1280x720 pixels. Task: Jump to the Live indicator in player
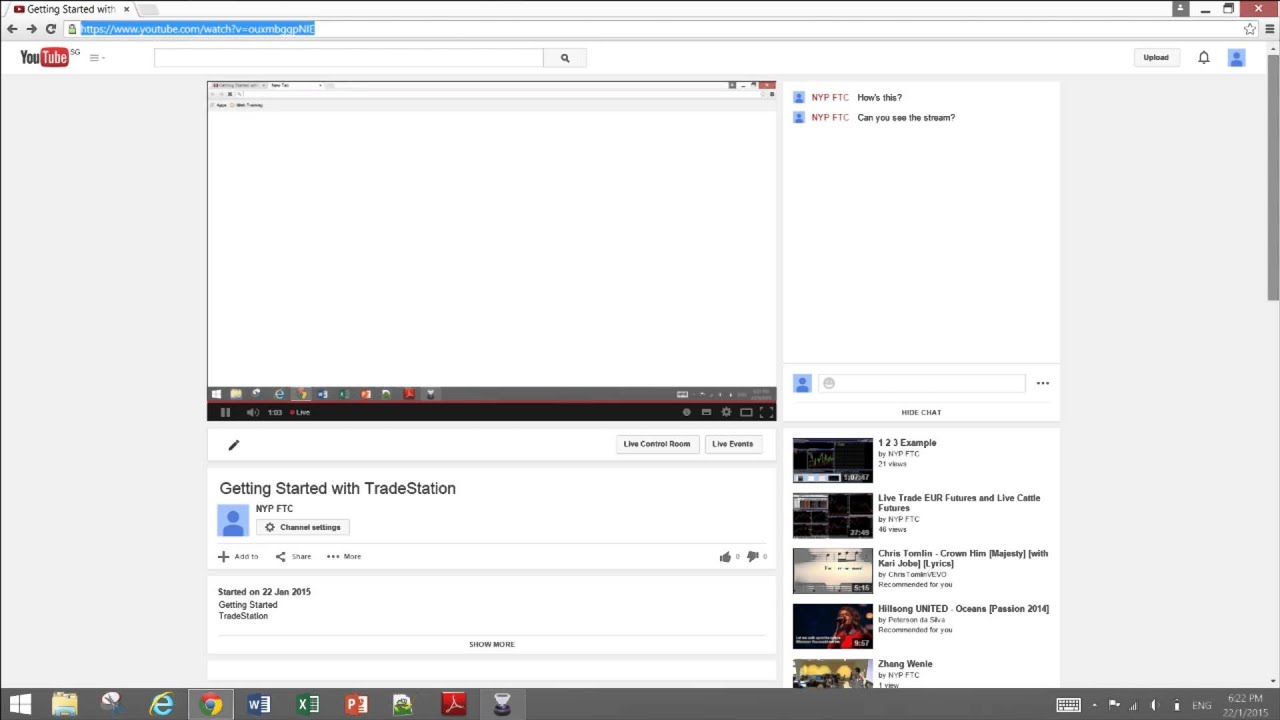coord(300,412)
